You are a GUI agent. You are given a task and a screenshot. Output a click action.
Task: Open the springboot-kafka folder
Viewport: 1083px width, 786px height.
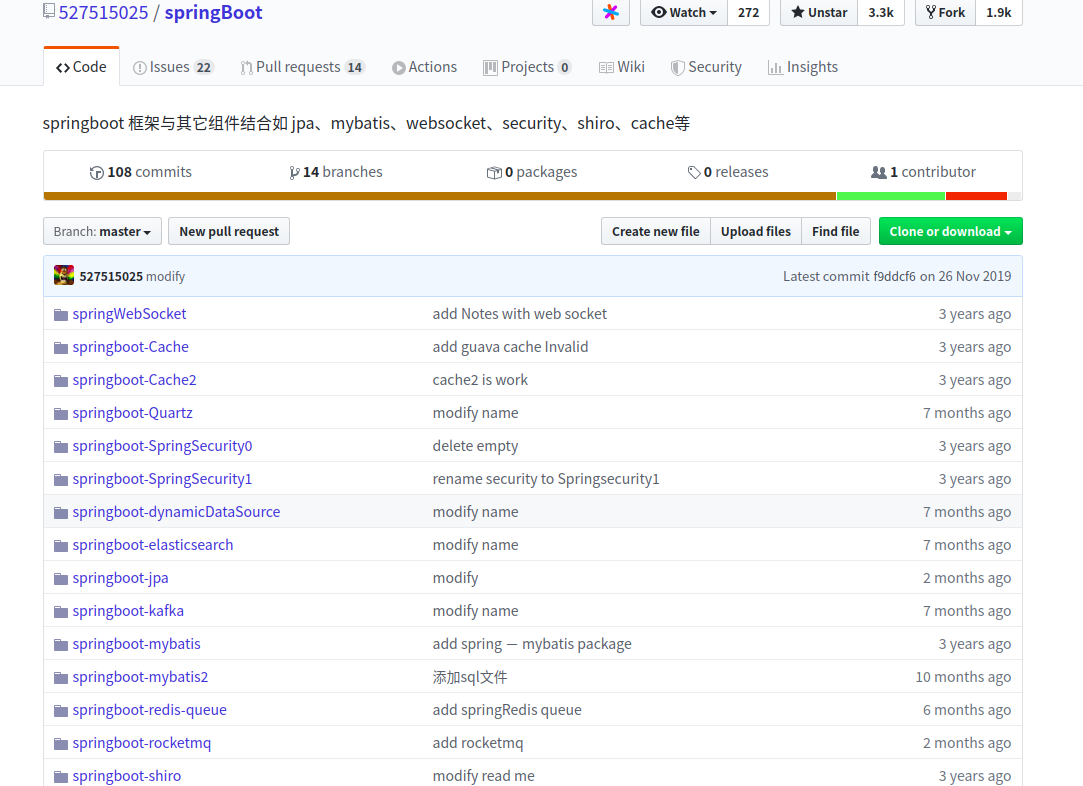point(128,611)
